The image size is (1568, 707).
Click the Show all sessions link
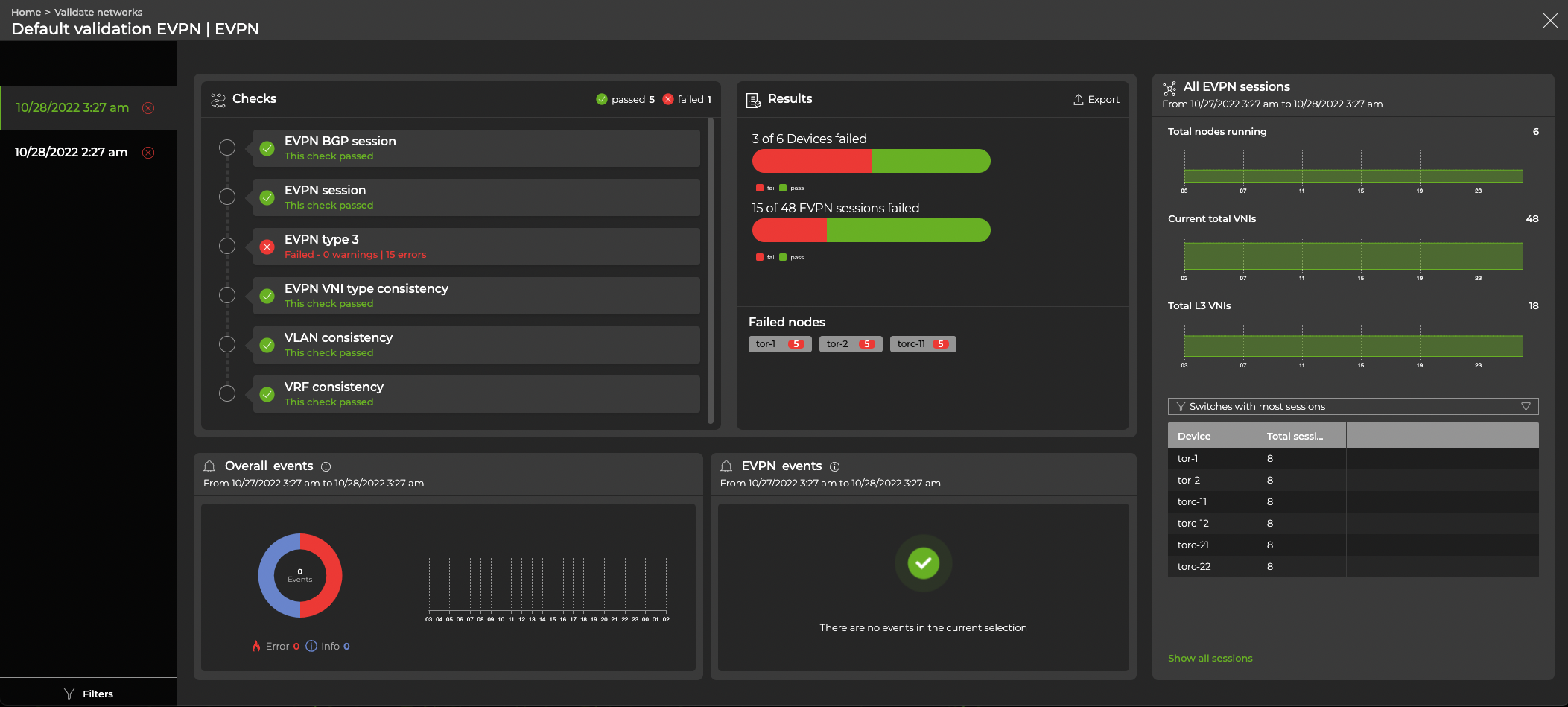[1210, 658]
